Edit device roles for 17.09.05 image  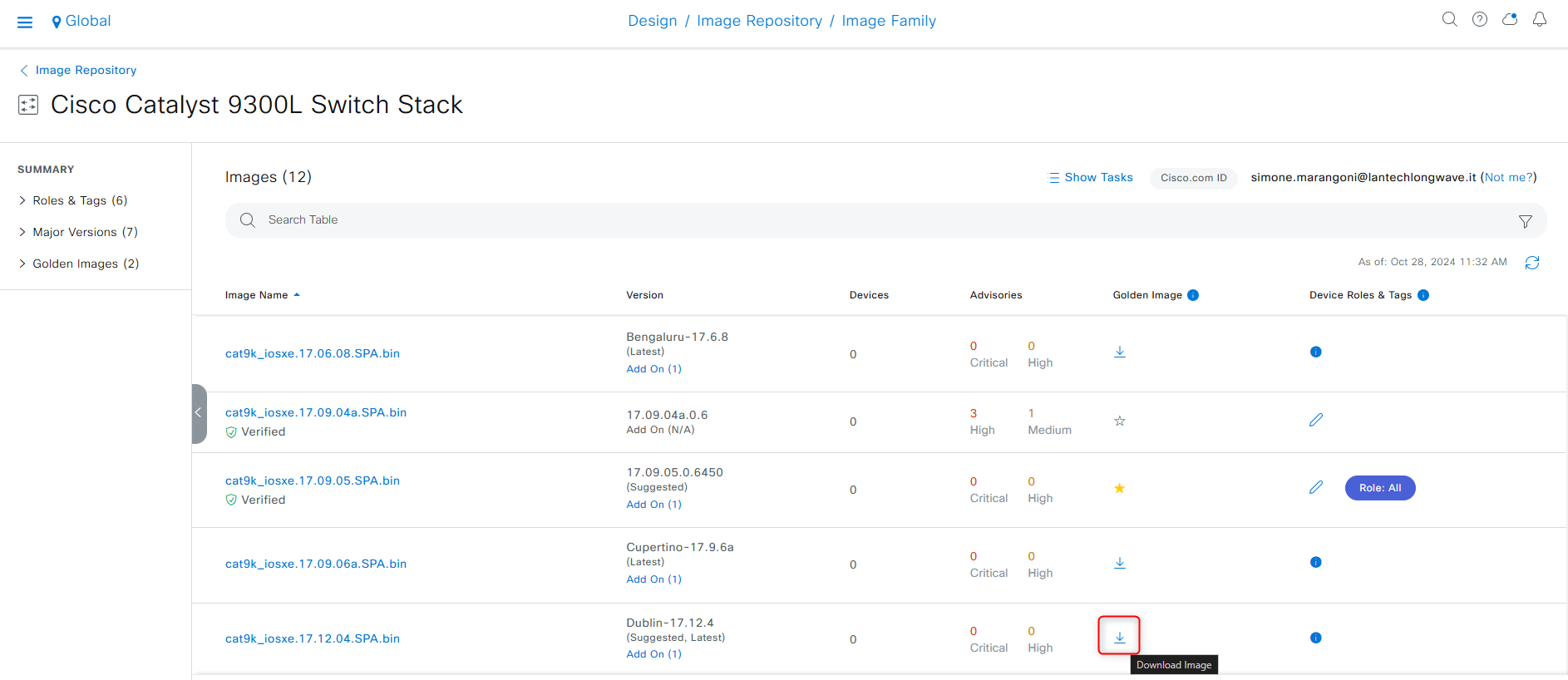coord(1315,487)
